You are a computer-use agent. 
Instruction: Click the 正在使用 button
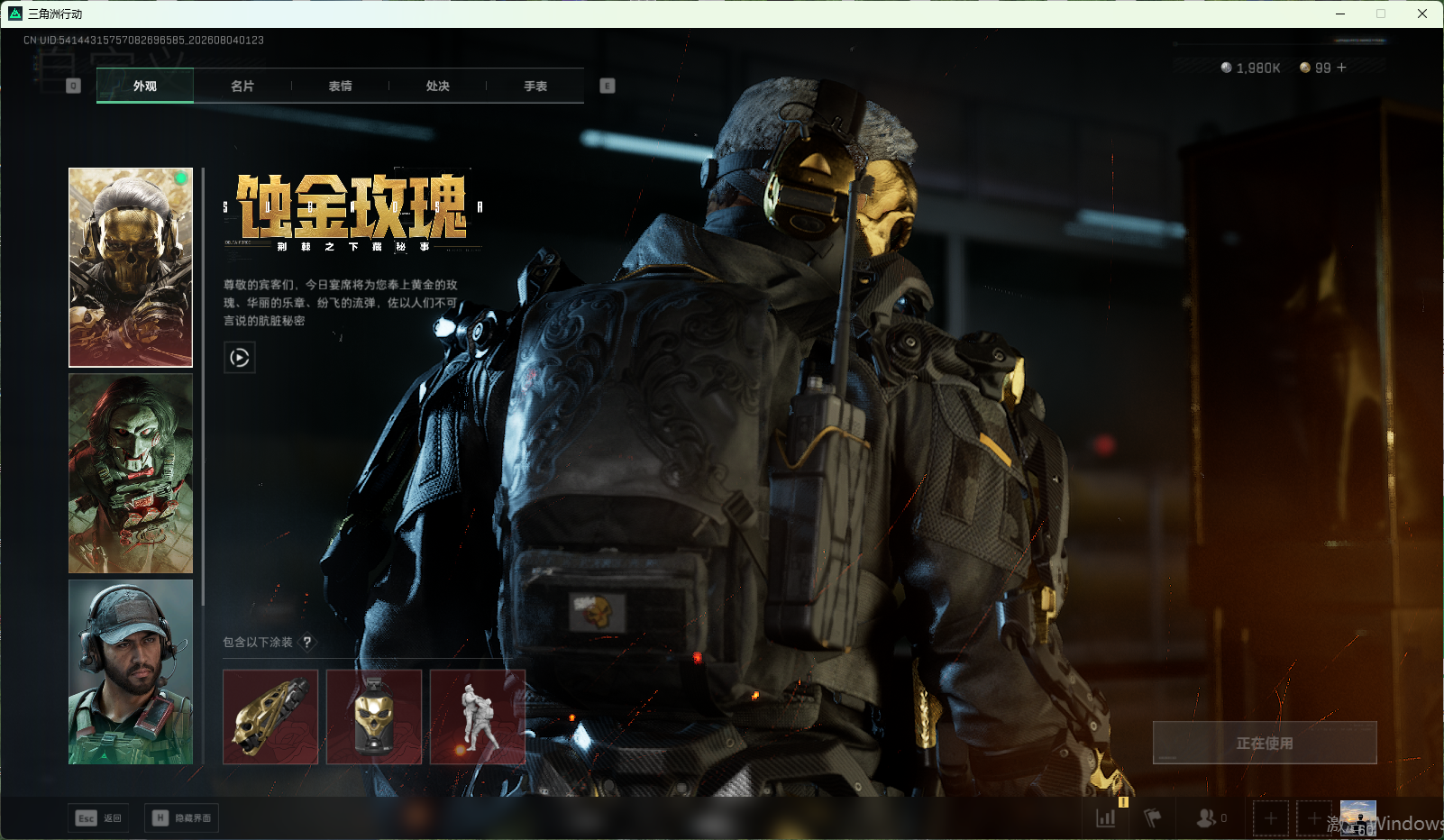point(1265,743)
